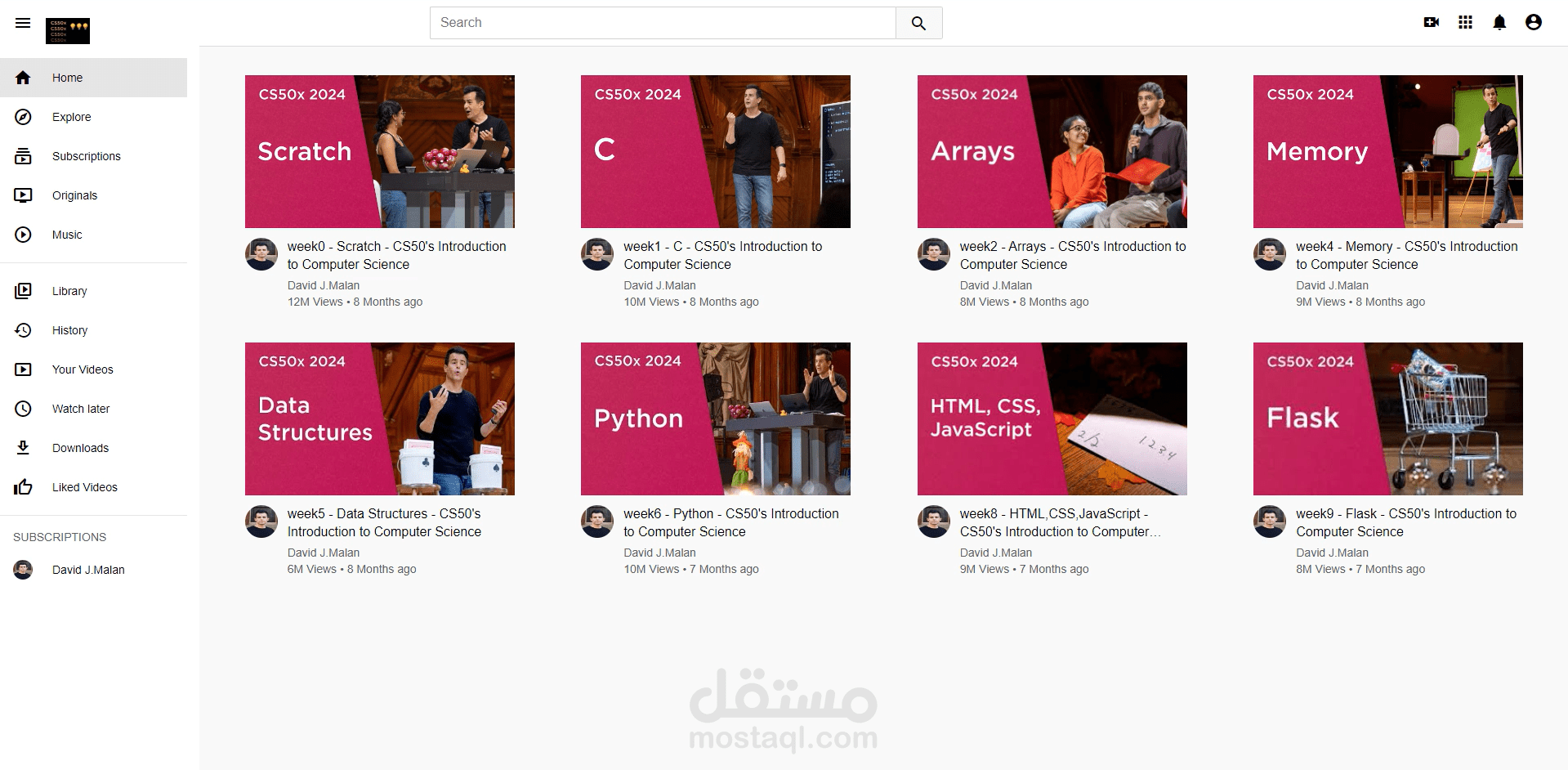Screen dimensions: 1568x770
Task: Click the Liked Videos thumbs-up icon
Action: tap(23, 487)
